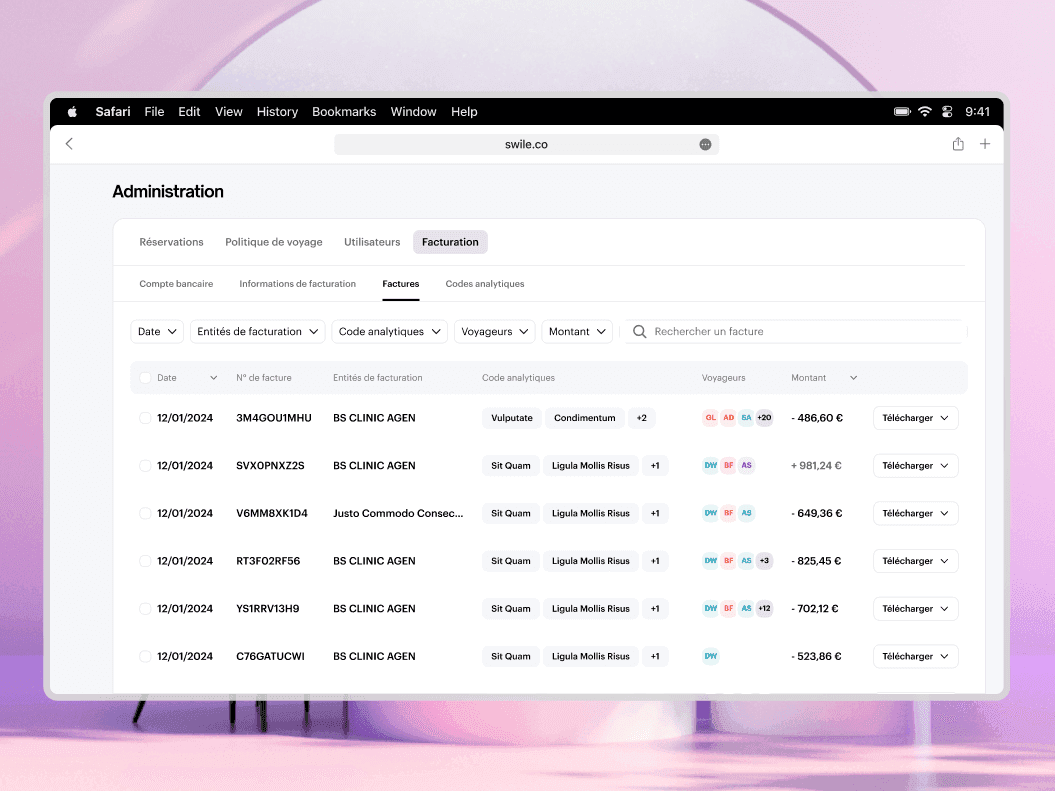This screenshot has width=1055, height=791.
Task: Download invoice SVX0PNXZ2S with Télécharger
Action: tap(915, 466)
